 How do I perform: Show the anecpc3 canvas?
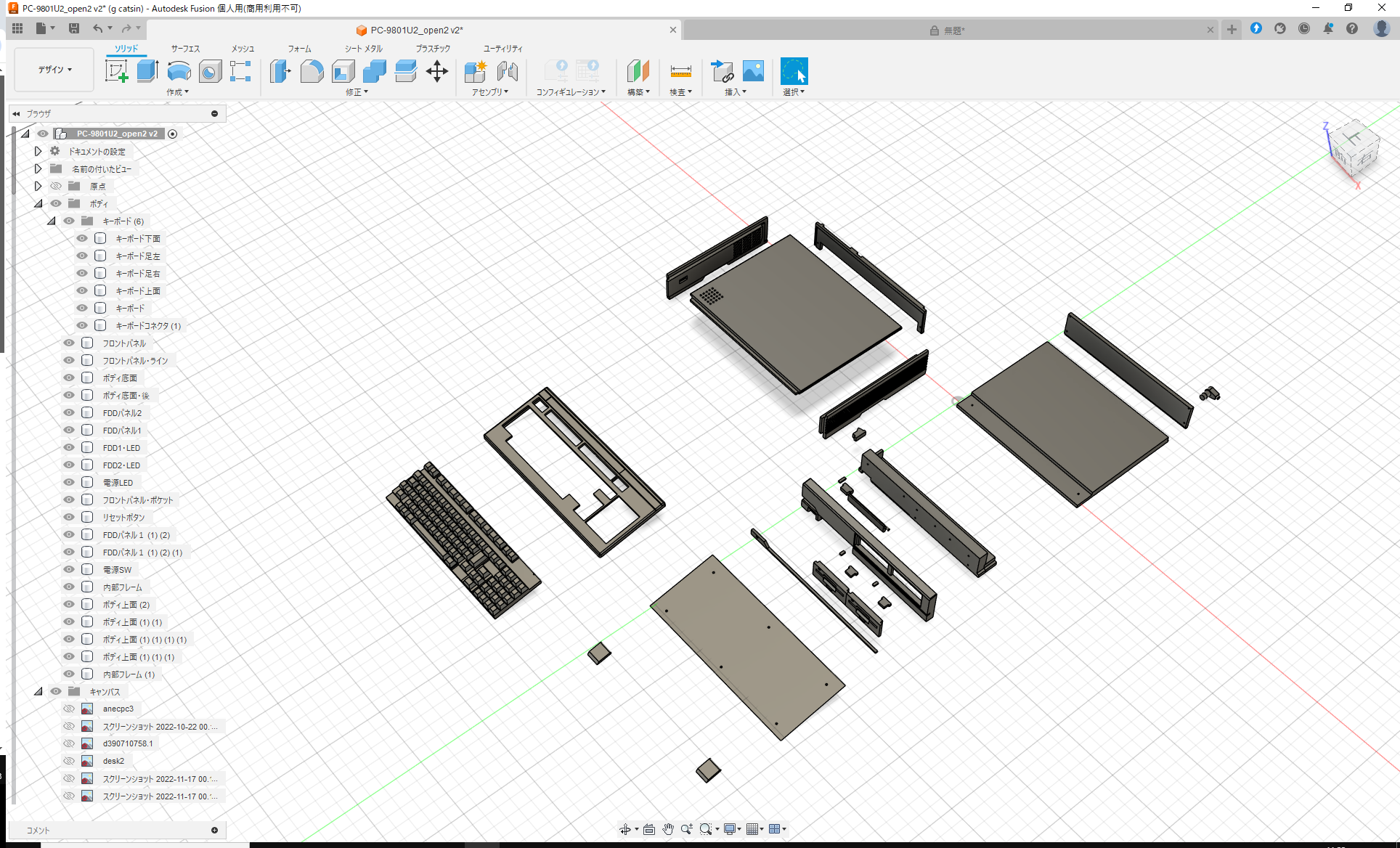(69, 708)
